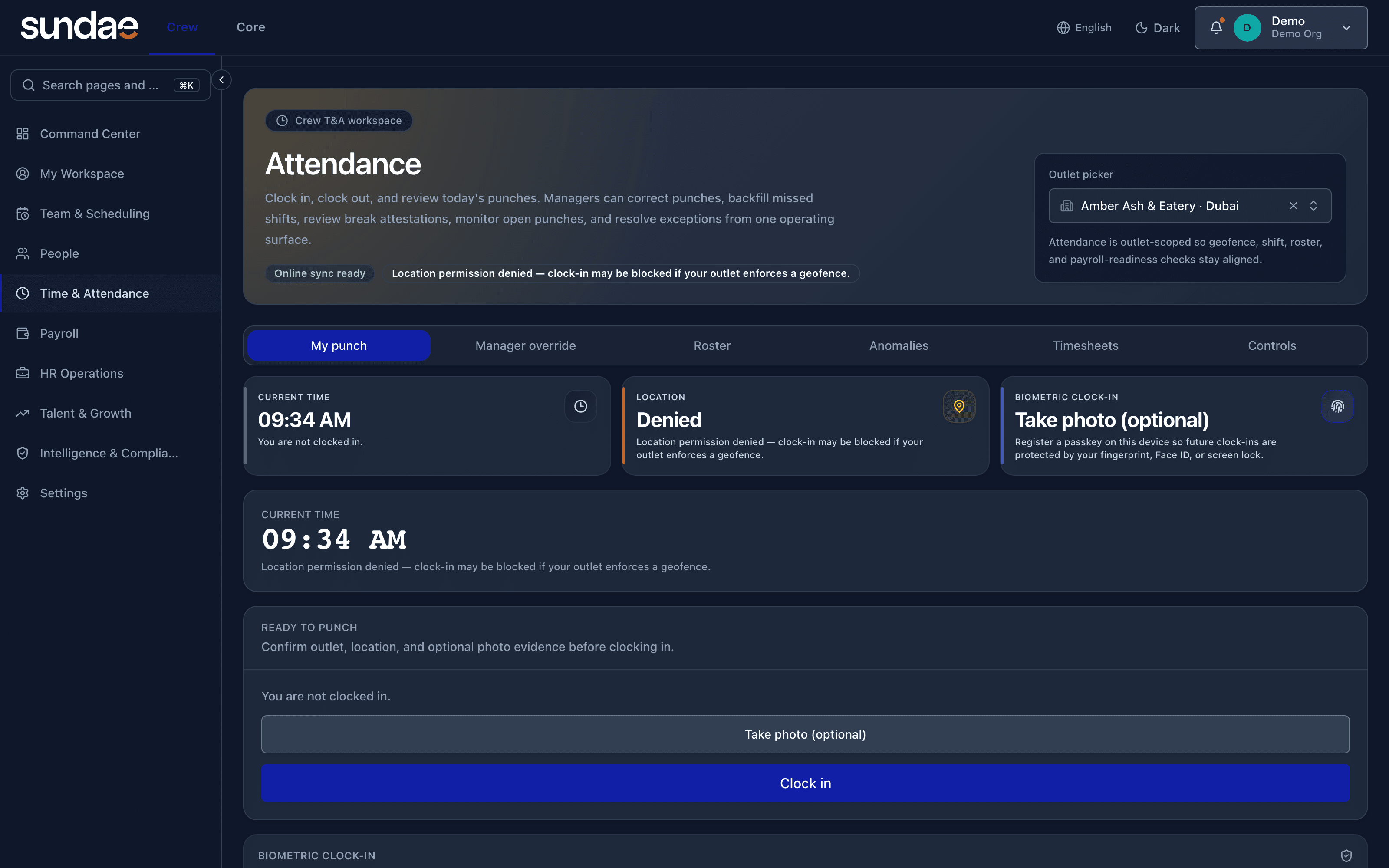The image size is (1389, 868).
Task: Click the location pin icon in Location card
Action: [x=958, y=407]
